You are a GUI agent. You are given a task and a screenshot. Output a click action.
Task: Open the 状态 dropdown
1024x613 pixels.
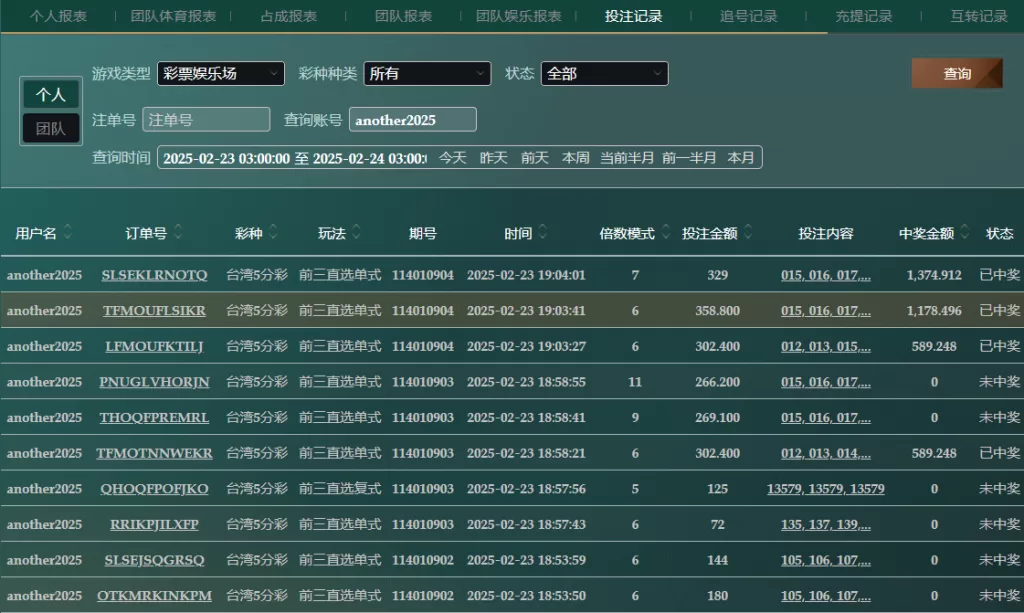click(x=604, y=74)
